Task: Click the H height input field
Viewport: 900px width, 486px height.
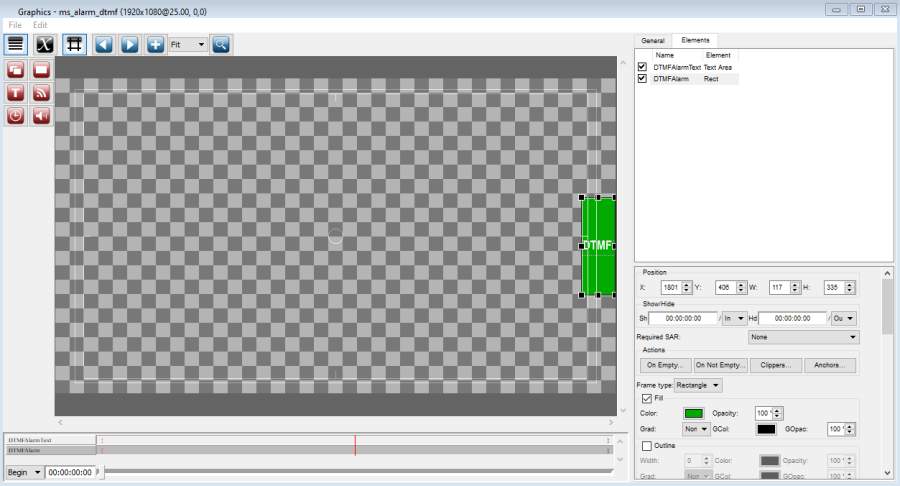Action: coord(833,287)
